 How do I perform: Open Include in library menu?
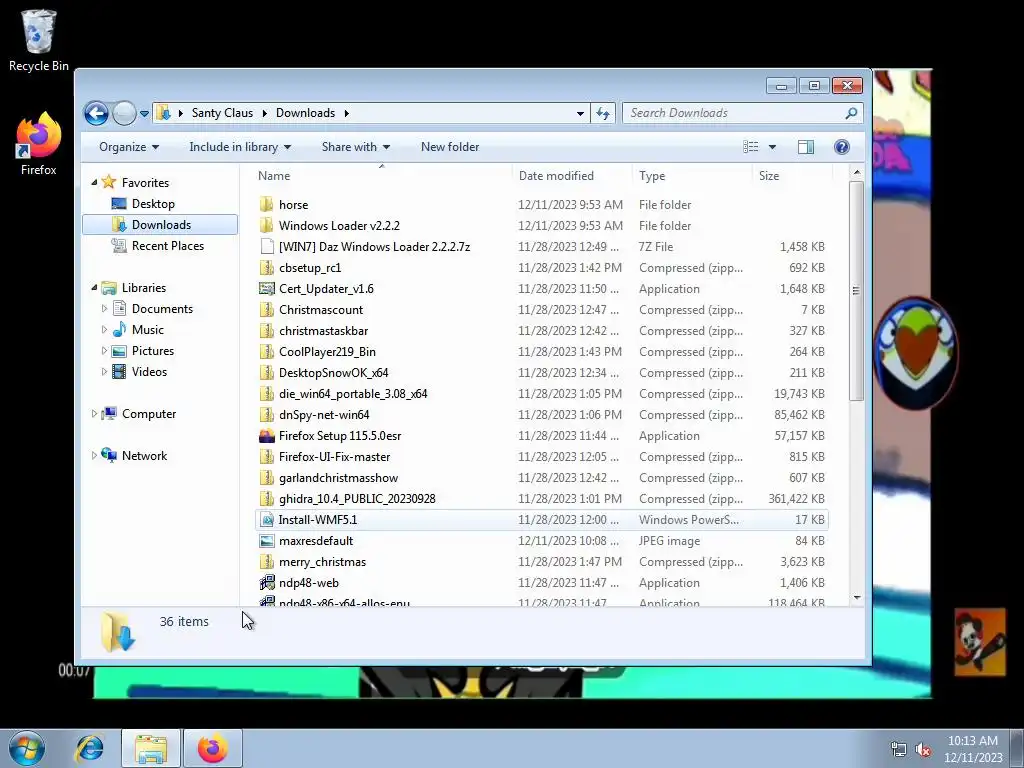(x=240, y=147)
